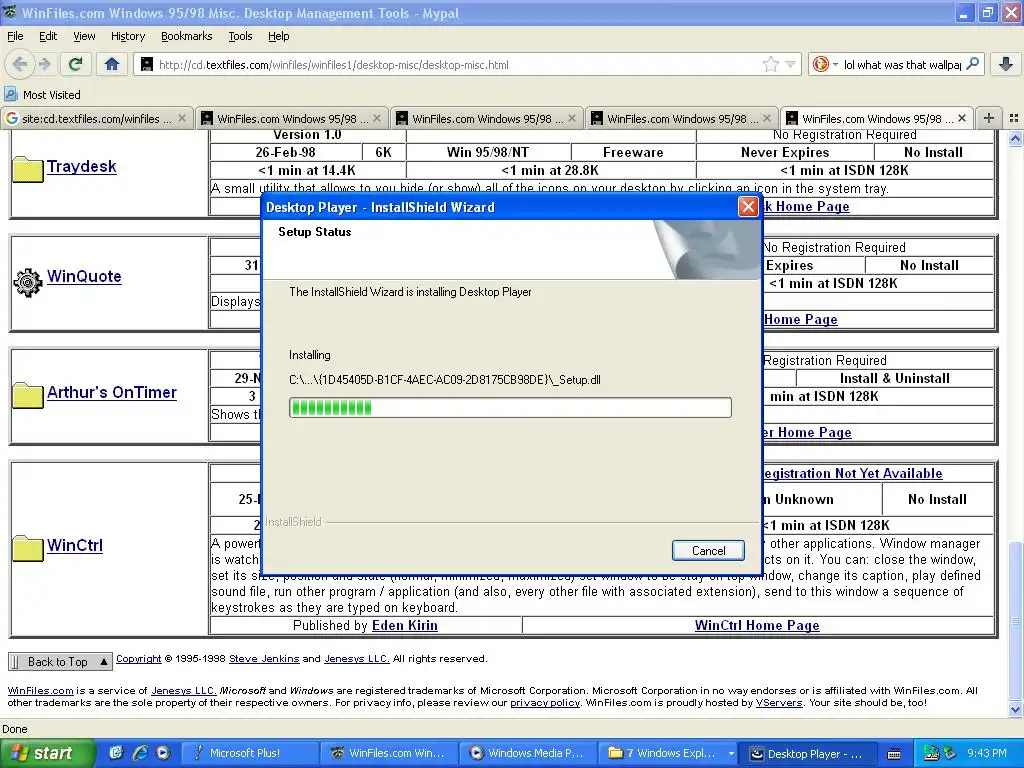The width and height of the screenshot is (1024, 768).
Task: Open the privacy policy link
Action: [545, 703]
